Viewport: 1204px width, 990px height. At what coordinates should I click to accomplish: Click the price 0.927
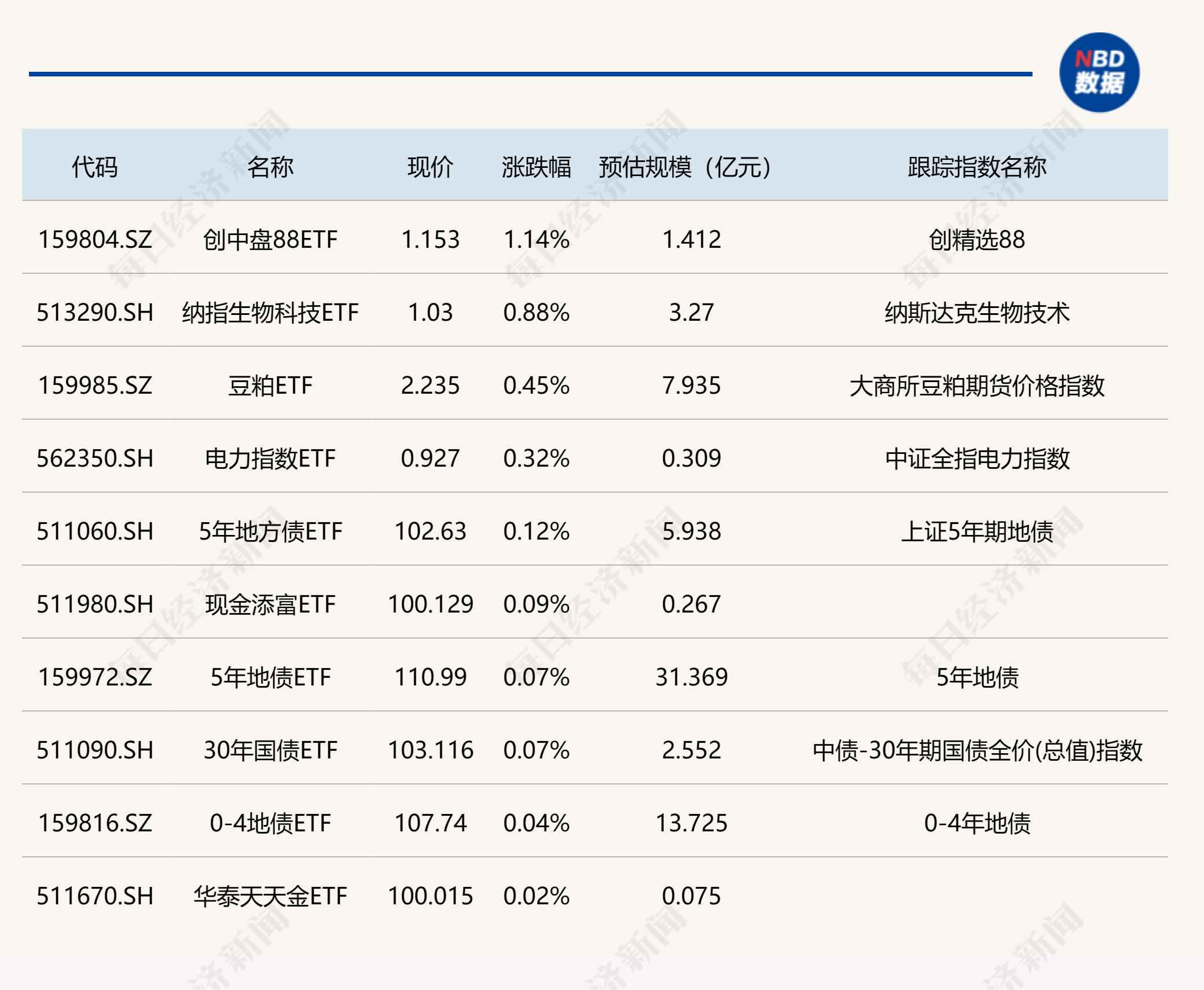pos(430,459)
